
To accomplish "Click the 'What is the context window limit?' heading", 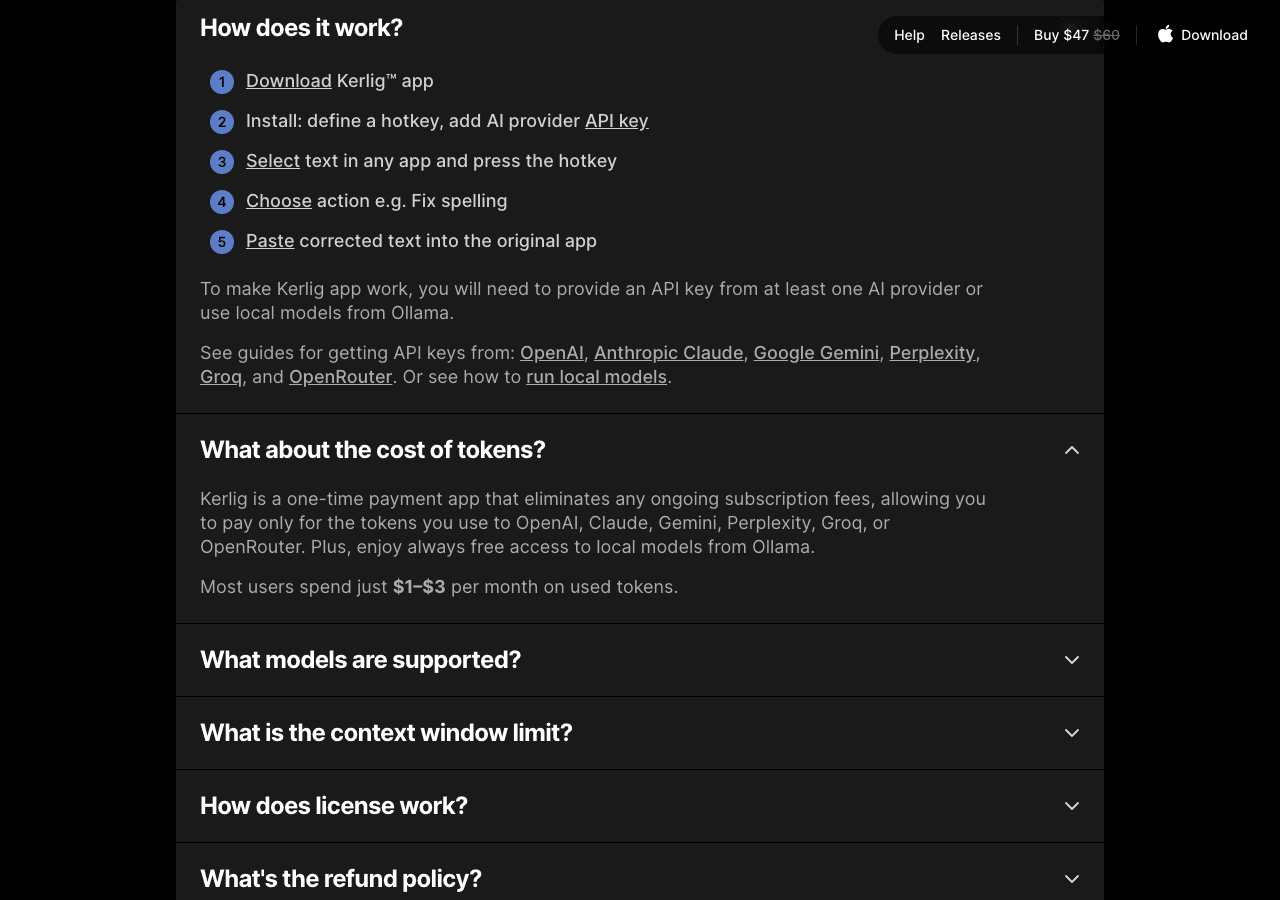I will point(386,733).
